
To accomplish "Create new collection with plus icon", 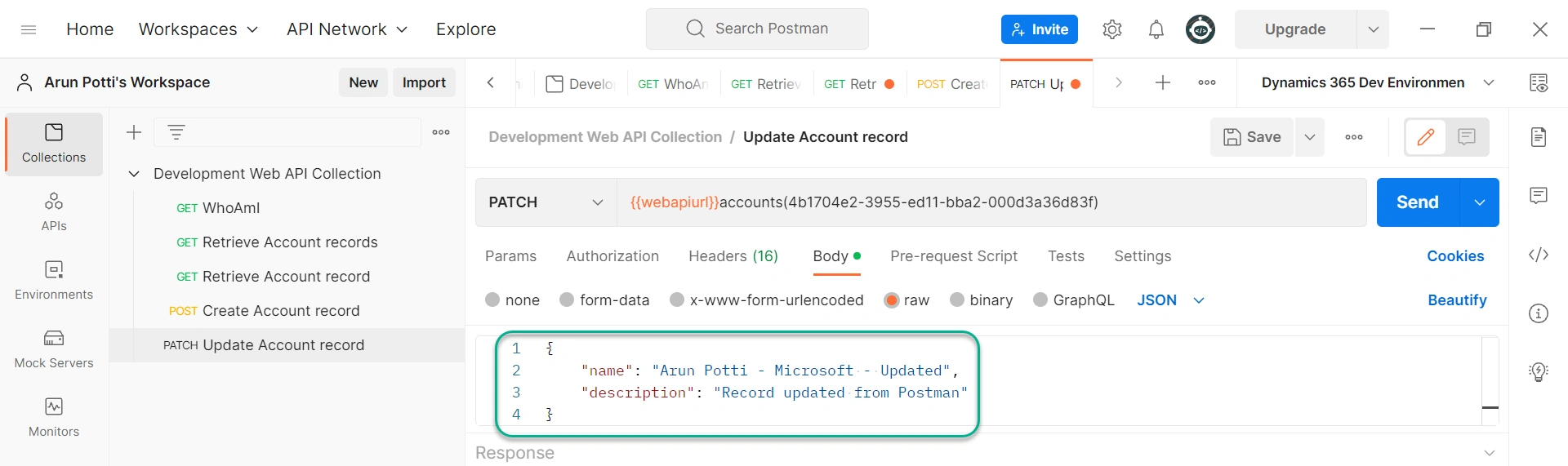I will (x=134, y=132).
